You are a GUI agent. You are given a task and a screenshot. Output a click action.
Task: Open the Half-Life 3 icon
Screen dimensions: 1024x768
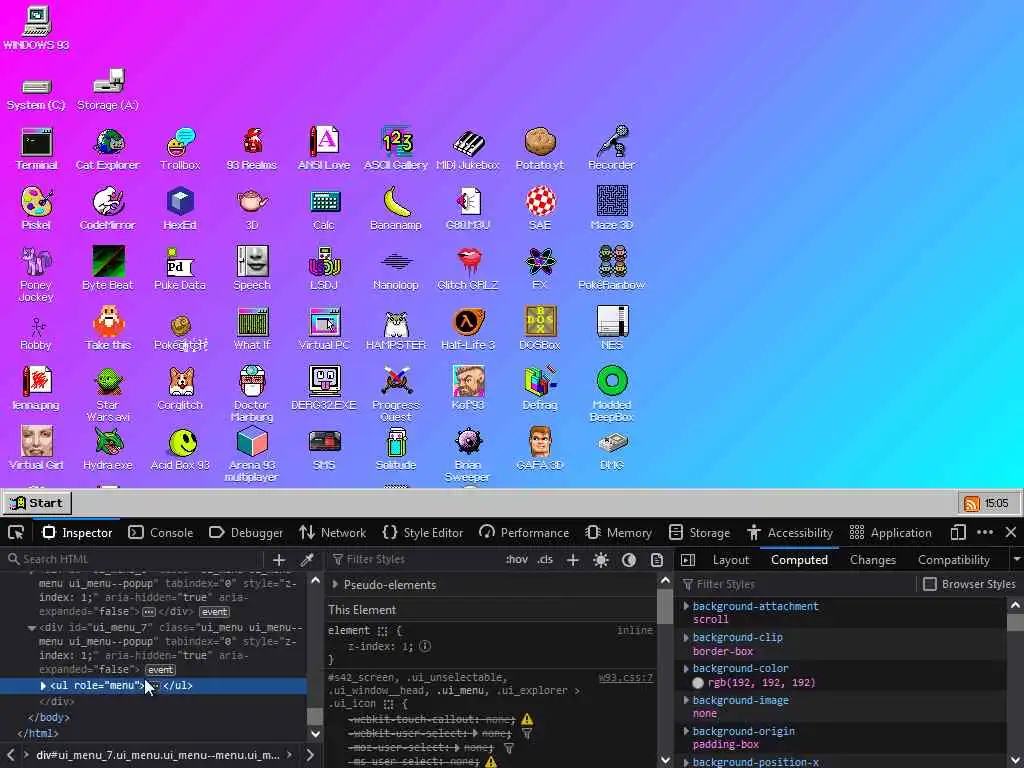pyautogui.click(x=468, y=328)
